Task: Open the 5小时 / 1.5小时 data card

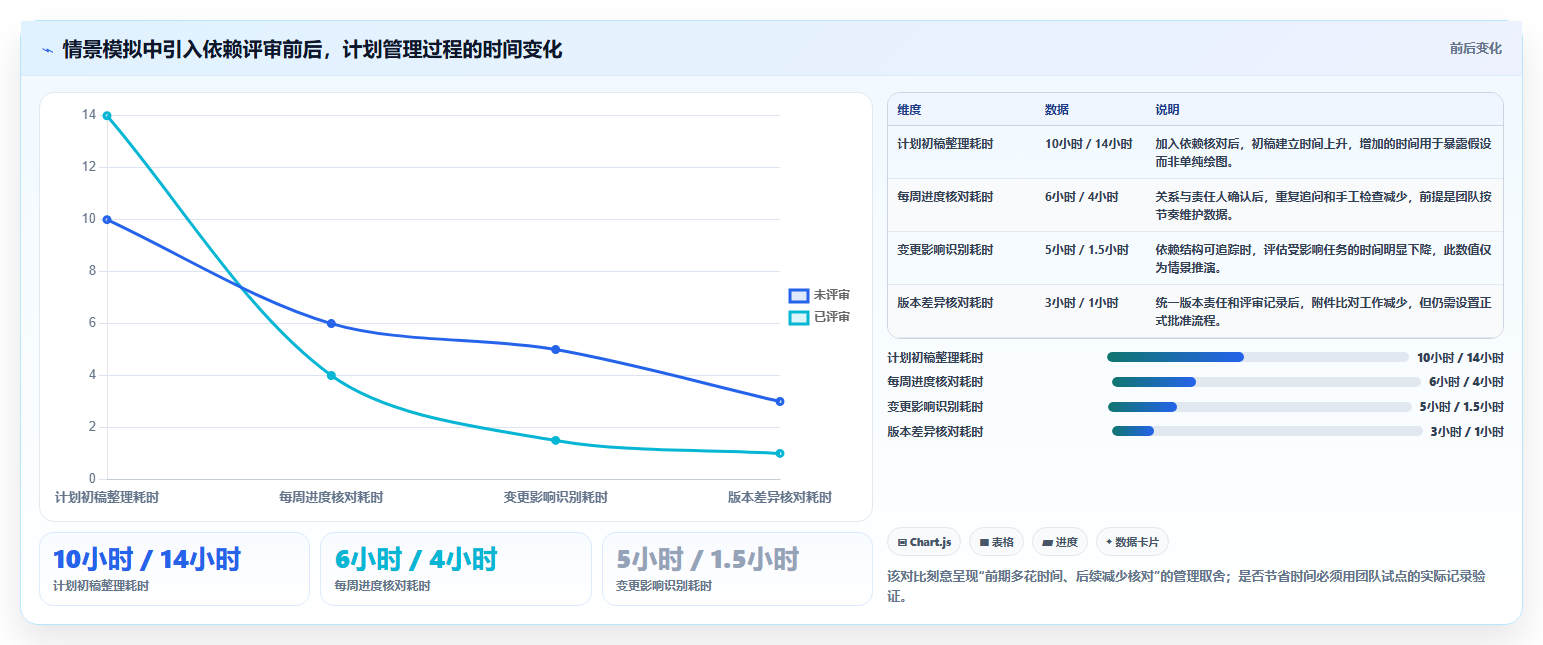Action: pyautogui.click(x=737, y=569)
